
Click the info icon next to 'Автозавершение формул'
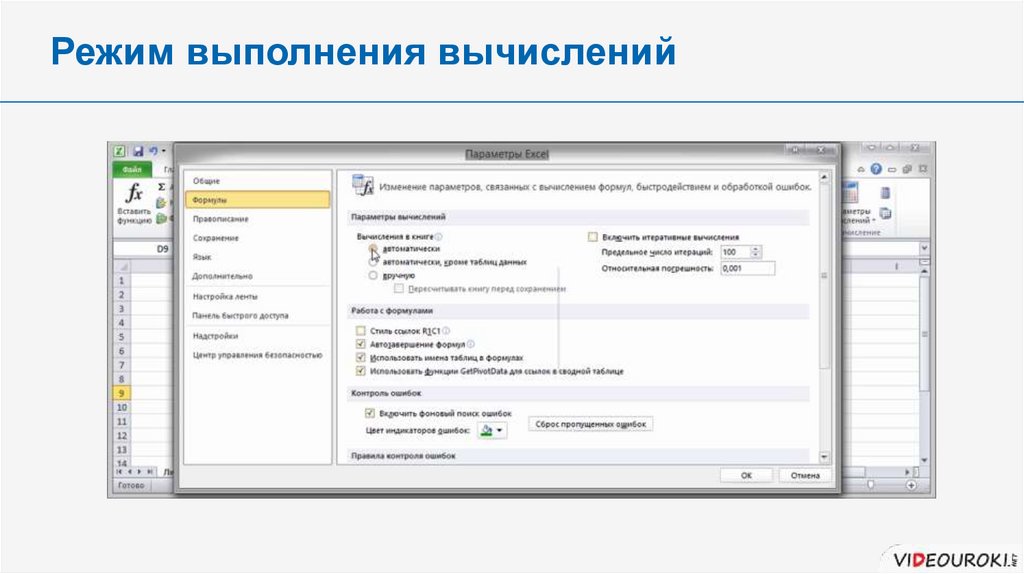click(x=471, y=344)
